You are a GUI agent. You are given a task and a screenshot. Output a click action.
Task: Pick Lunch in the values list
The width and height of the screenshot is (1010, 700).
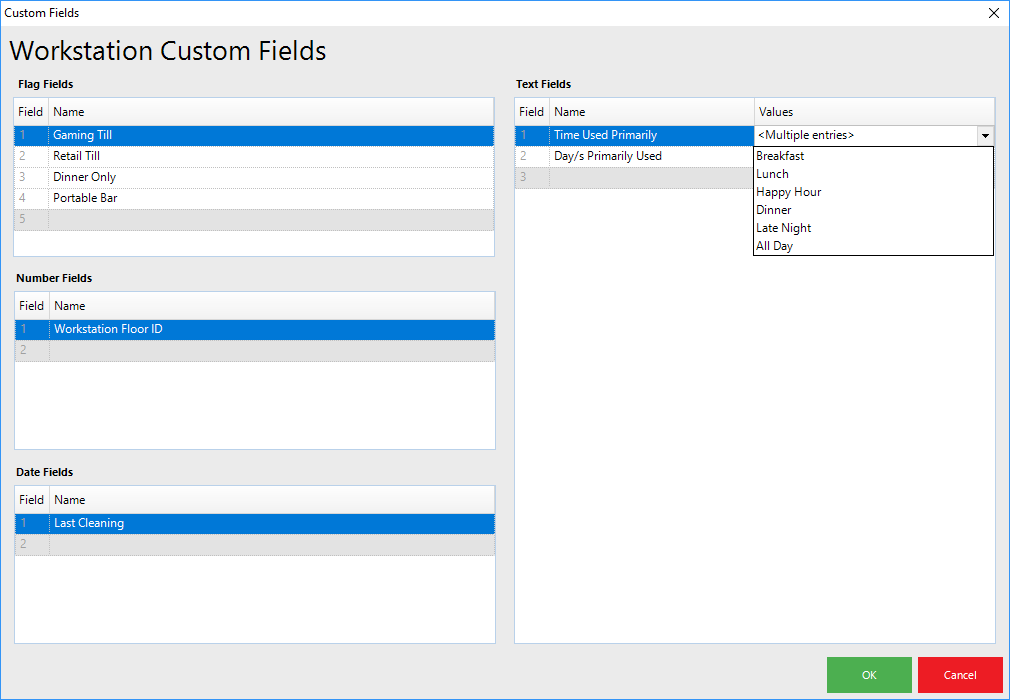pos(772,174)
